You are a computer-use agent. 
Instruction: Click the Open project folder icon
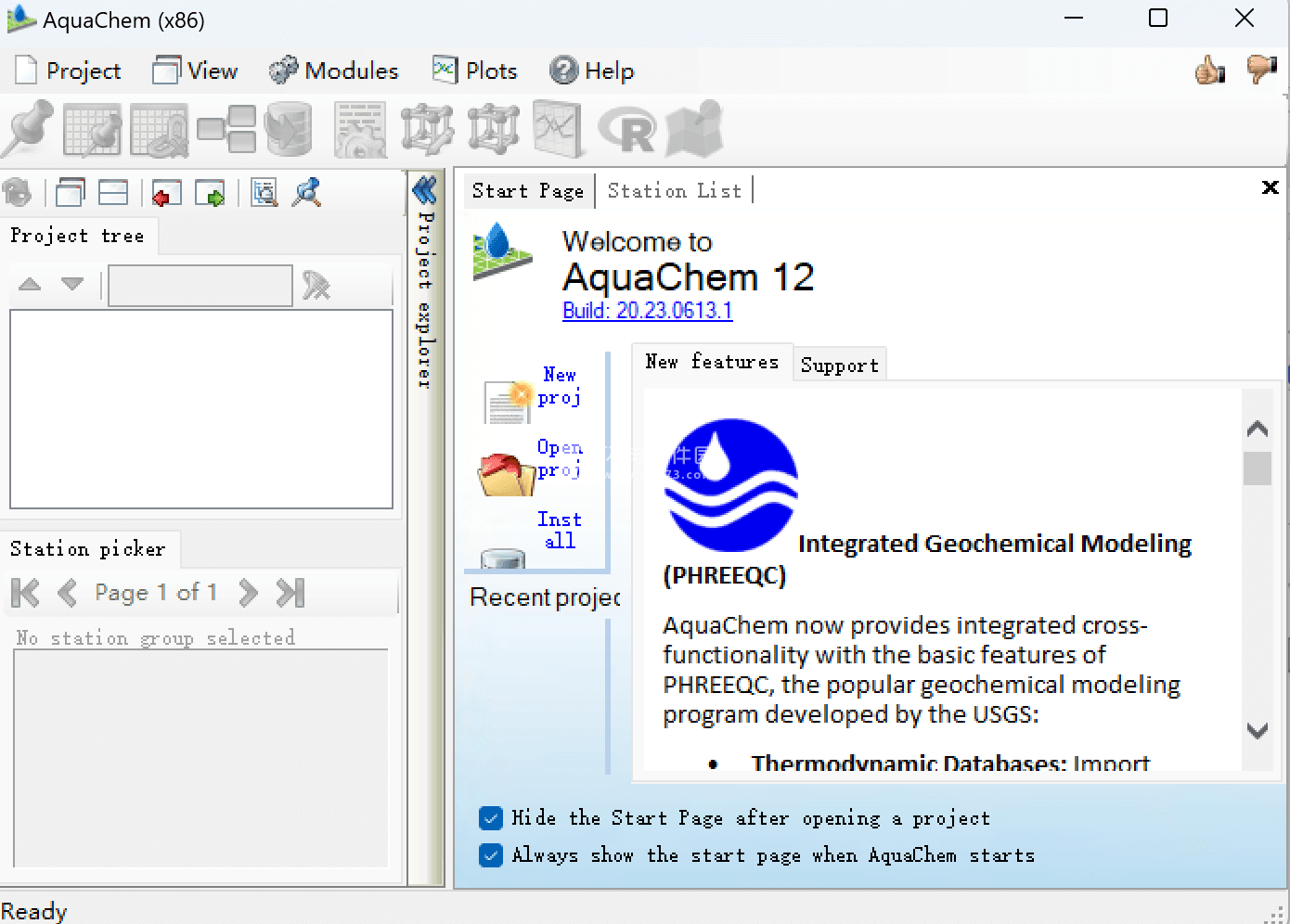coord(501,473)
